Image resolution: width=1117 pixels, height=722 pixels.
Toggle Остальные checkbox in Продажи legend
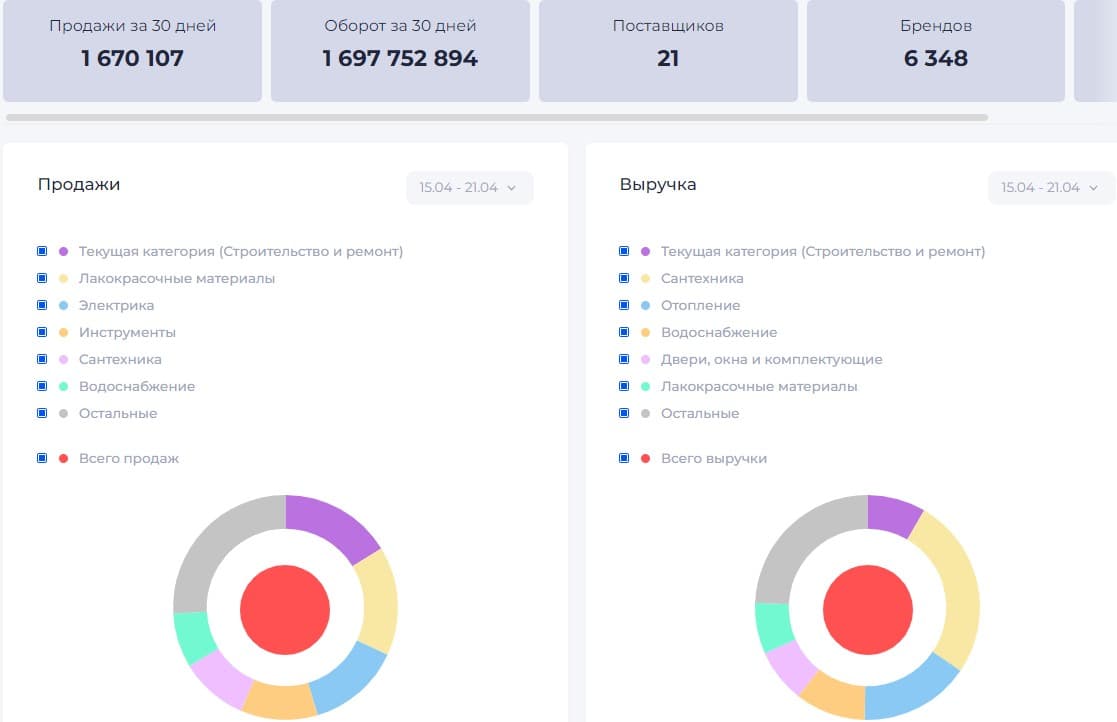[x=42, y=414]
